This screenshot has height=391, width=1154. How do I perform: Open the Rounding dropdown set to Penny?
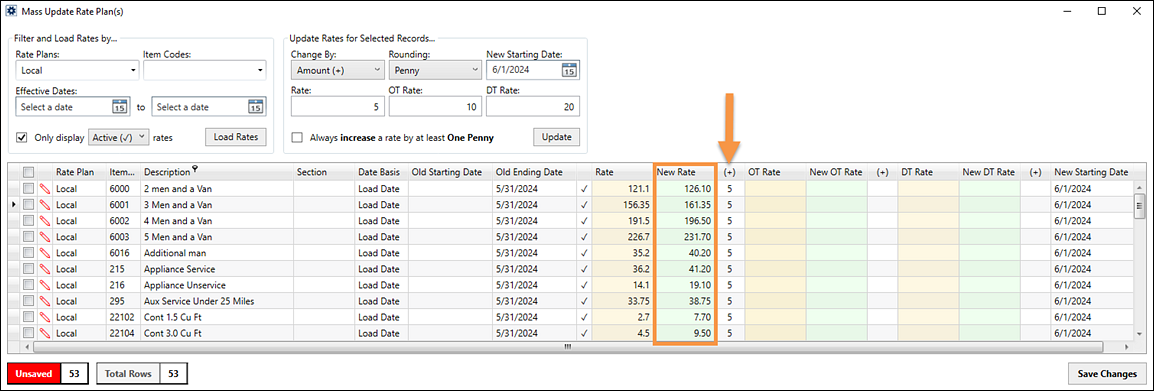[435, 71]
